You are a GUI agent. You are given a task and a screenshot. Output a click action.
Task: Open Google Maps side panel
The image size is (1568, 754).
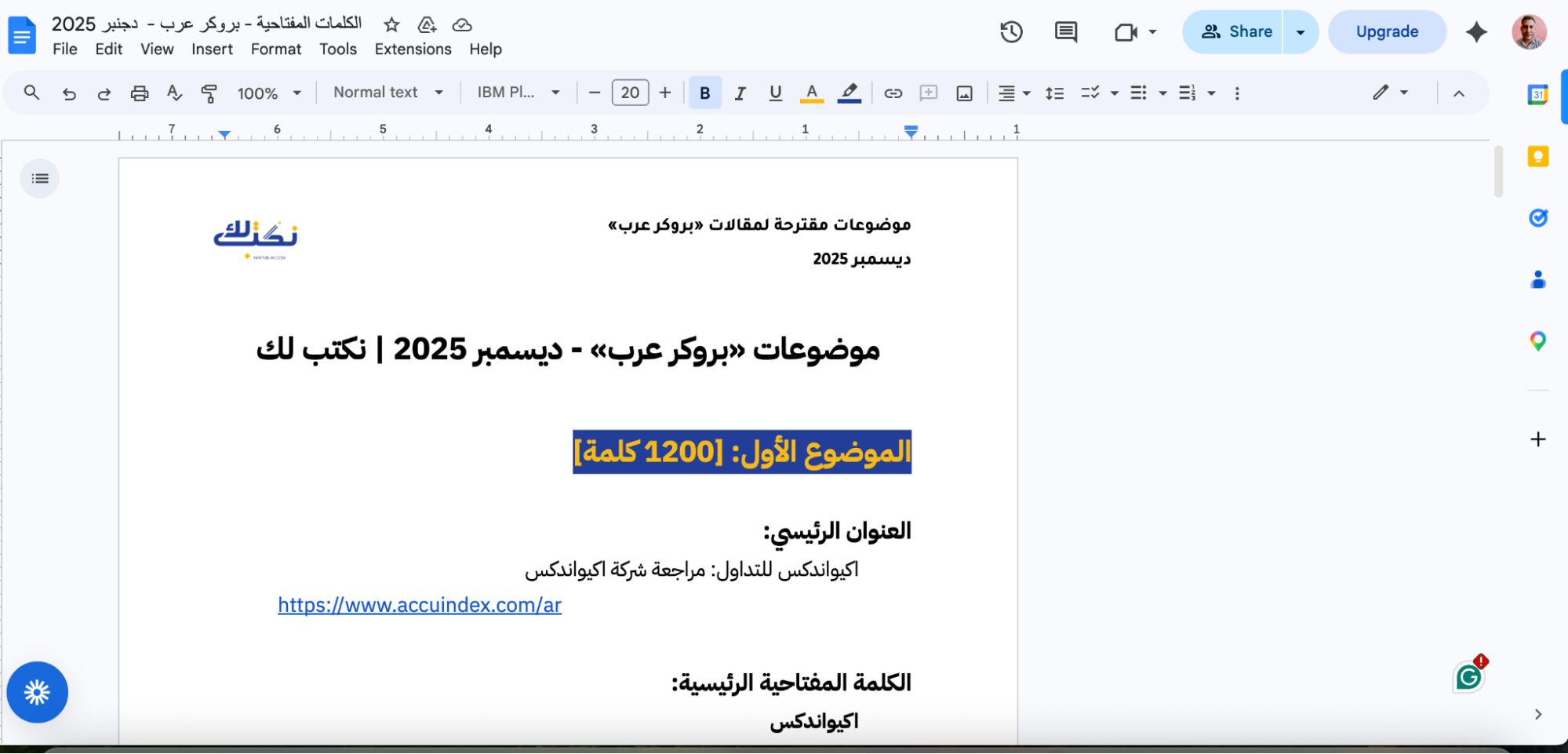[1538, 341]
